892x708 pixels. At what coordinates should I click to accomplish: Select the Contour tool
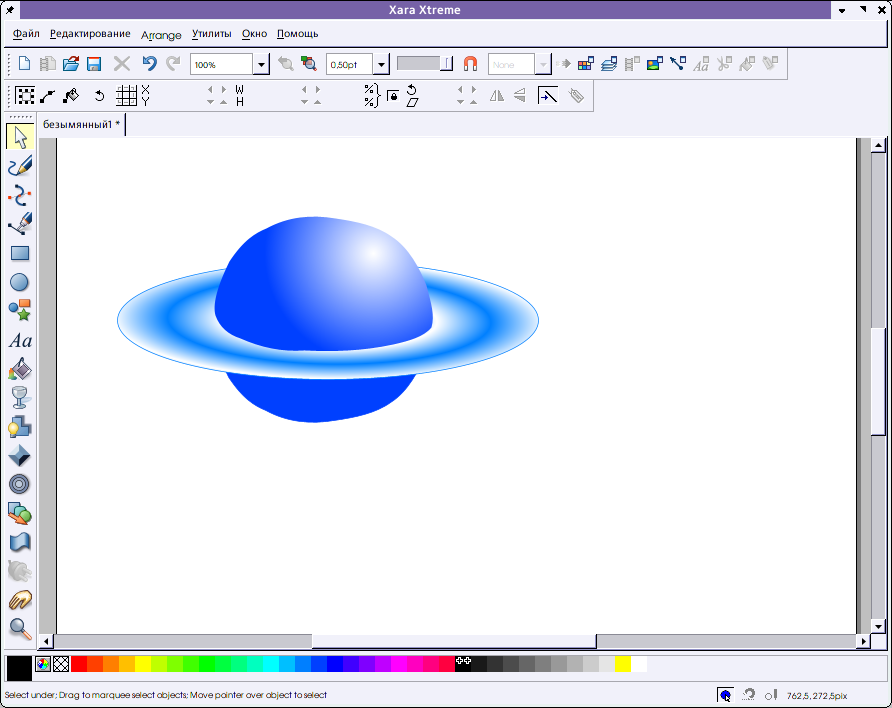[x=20, y=485]
